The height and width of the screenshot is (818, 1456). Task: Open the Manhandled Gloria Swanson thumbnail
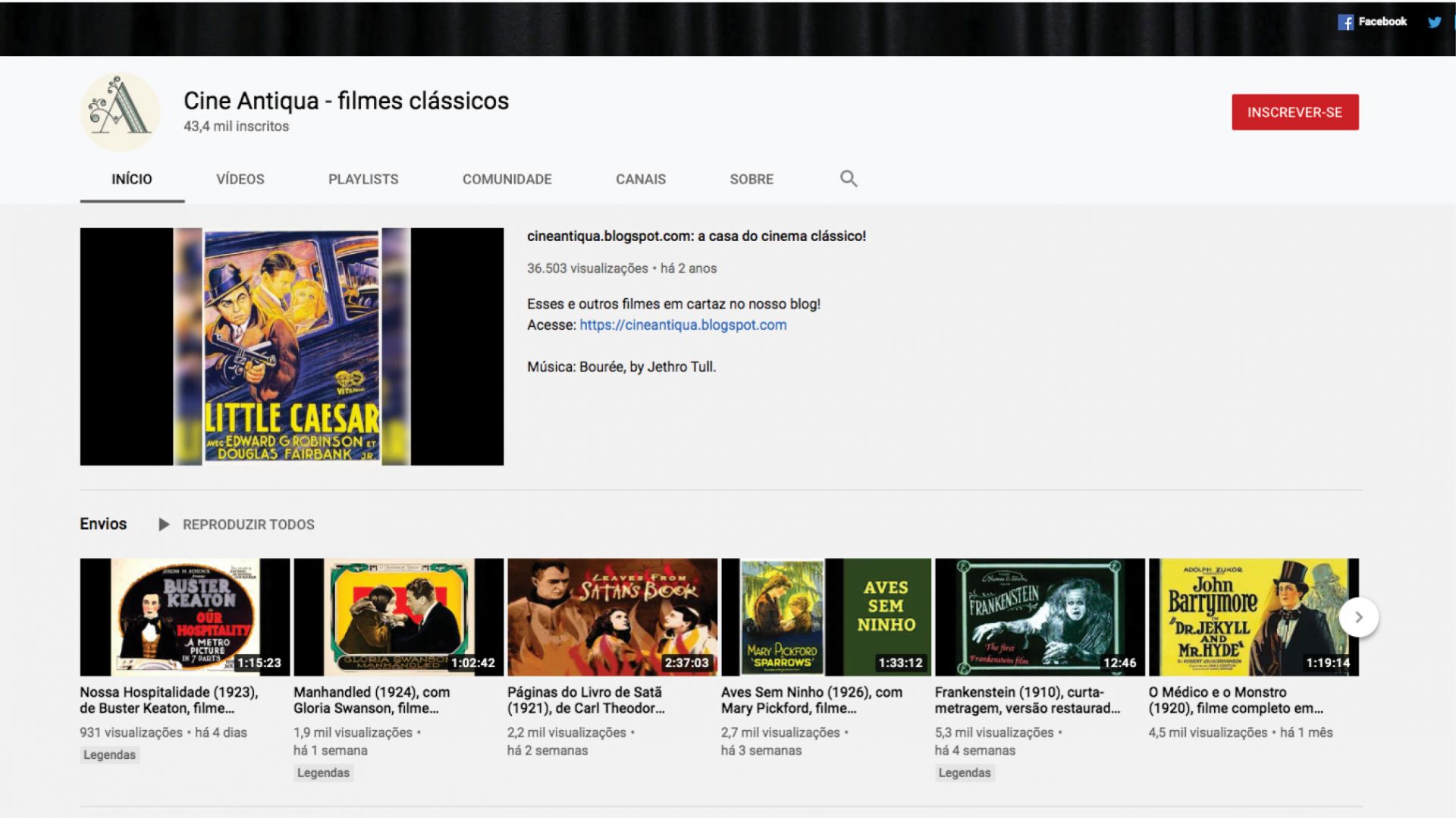pyautogui.click(x=399, y=617)
